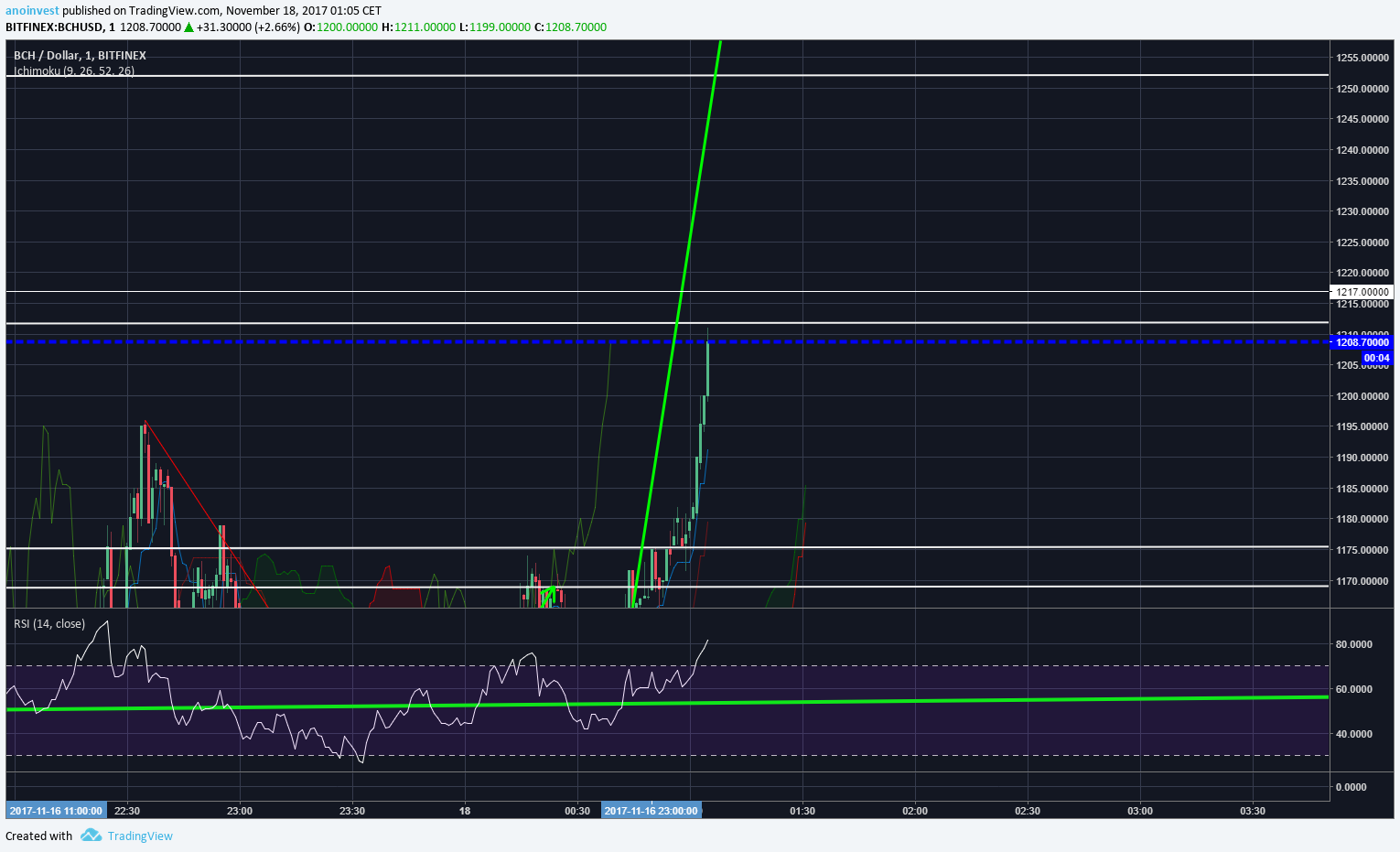Click the C:1208.70000 close value

pos(570,27)
